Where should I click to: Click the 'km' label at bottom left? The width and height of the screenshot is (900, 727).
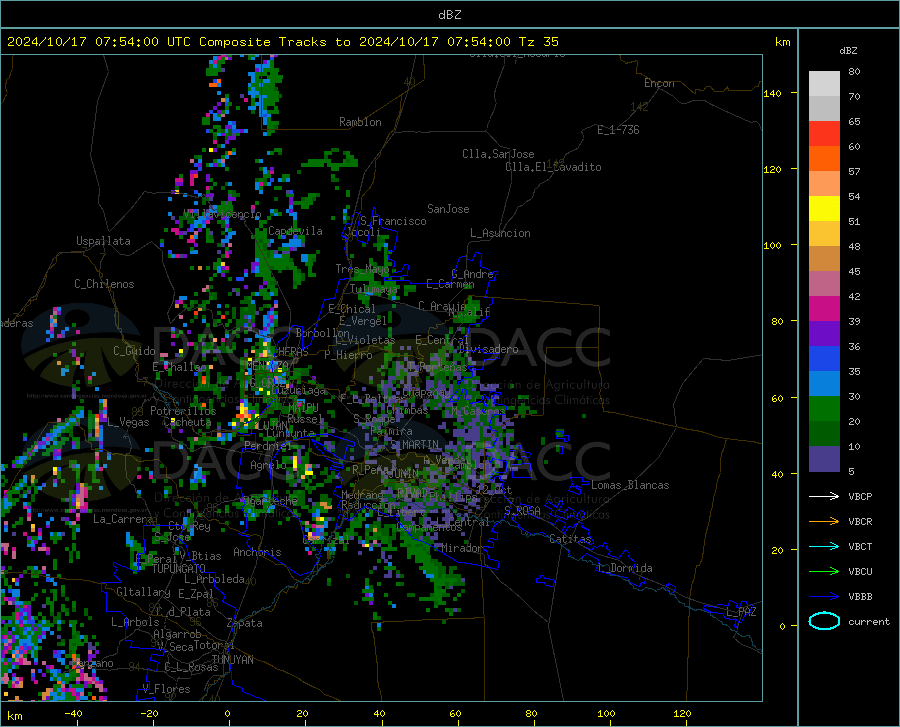click(14, 716)
